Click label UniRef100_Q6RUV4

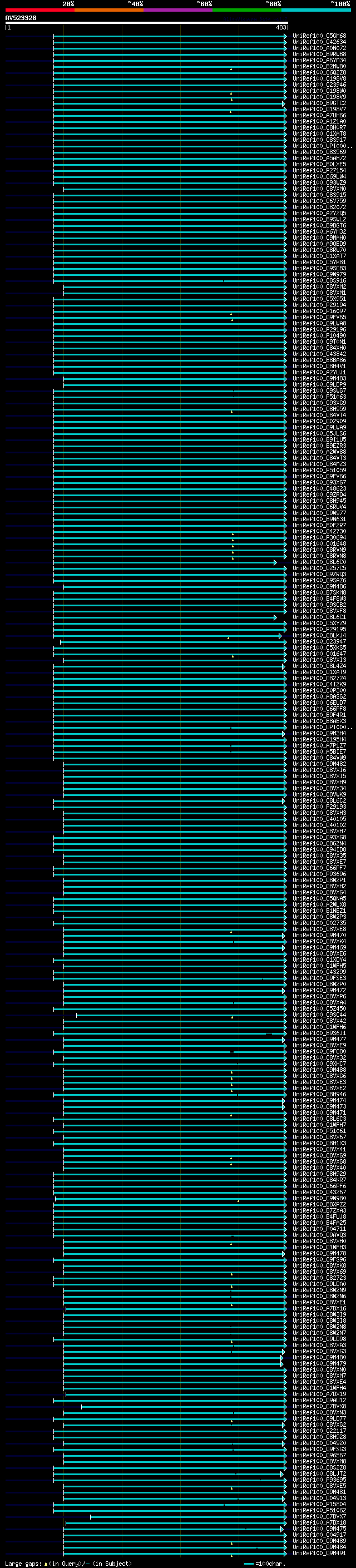[x=319, y=507]
